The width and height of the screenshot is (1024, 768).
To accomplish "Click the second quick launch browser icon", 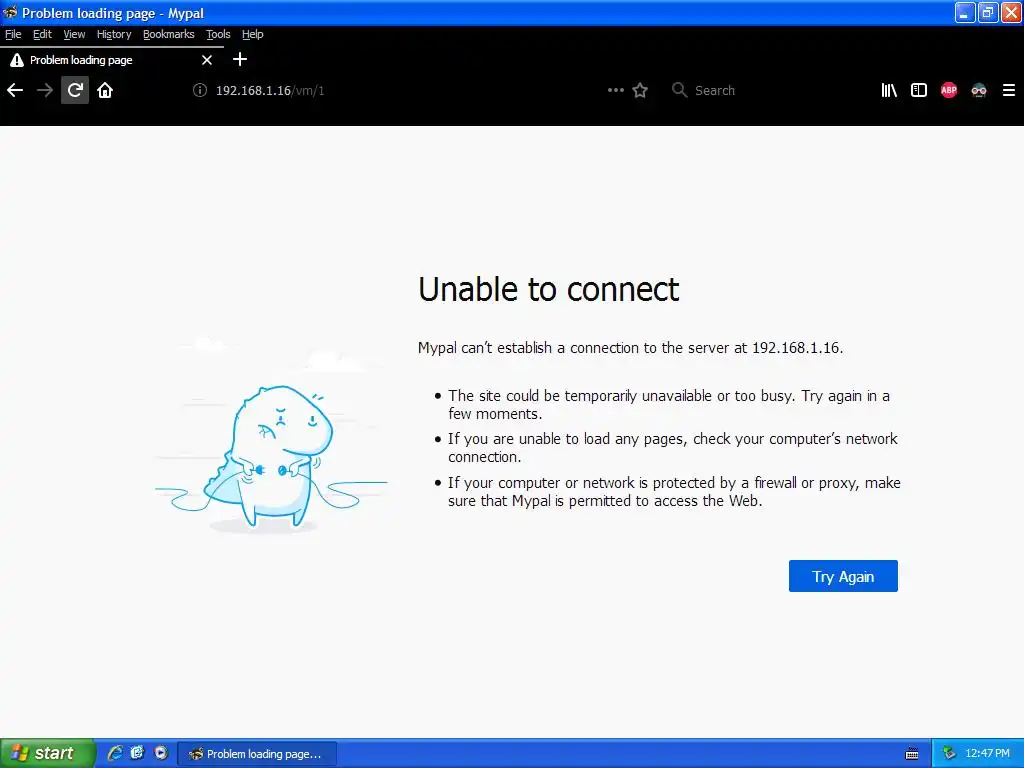I will [137, 753].
